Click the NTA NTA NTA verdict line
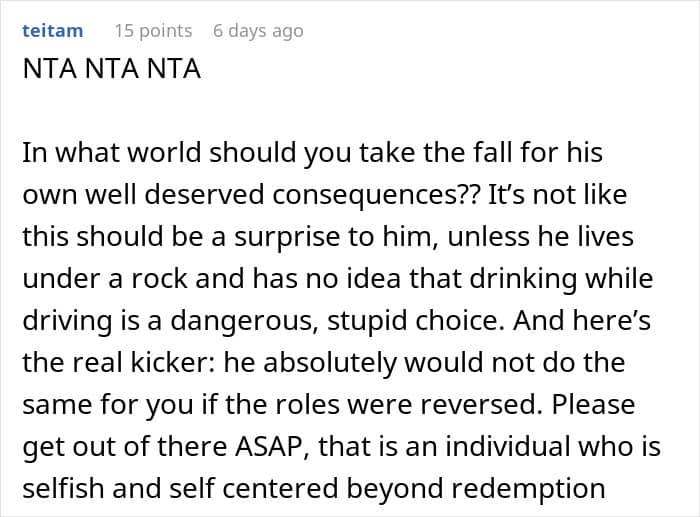 coord(112,69)
